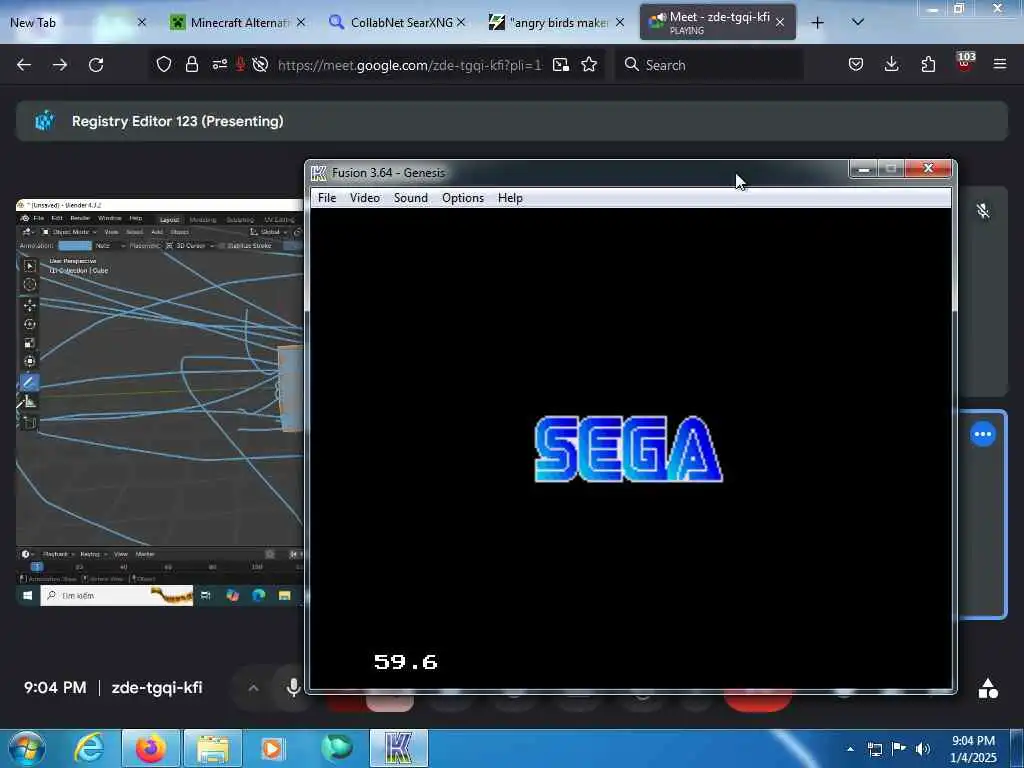Click the meet.google.com URL field
The width and height of the screenshot is (1024, 768).
pyautogui.click(x=409, y=65)
